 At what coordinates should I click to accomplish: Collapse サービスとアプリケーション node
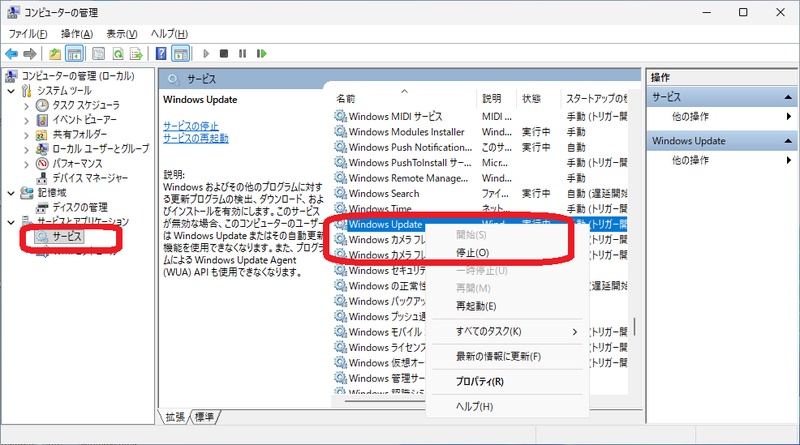click(x=11, y=222)
